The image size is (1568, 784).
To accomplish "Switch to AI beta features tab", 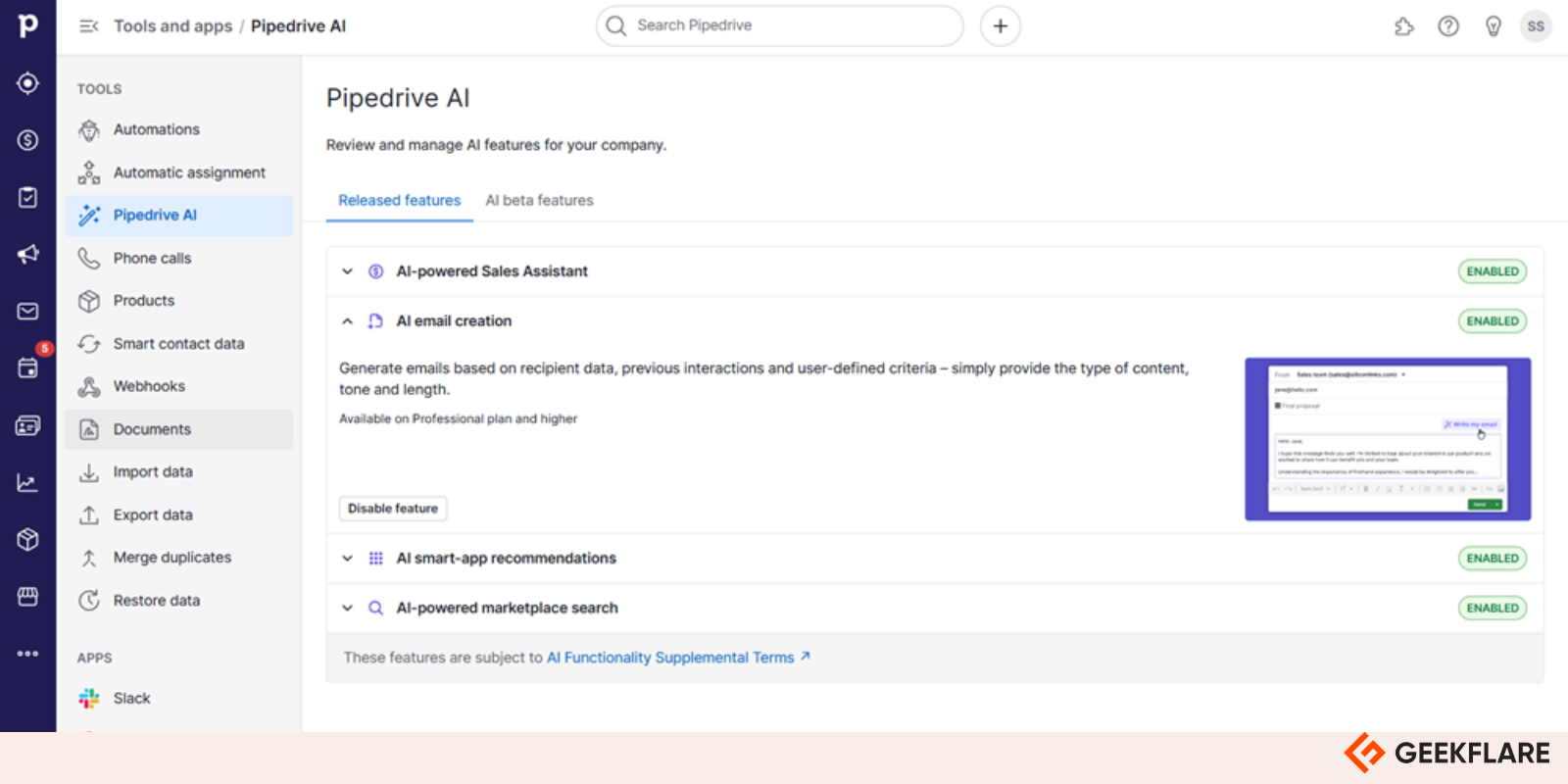I will 539,200.
